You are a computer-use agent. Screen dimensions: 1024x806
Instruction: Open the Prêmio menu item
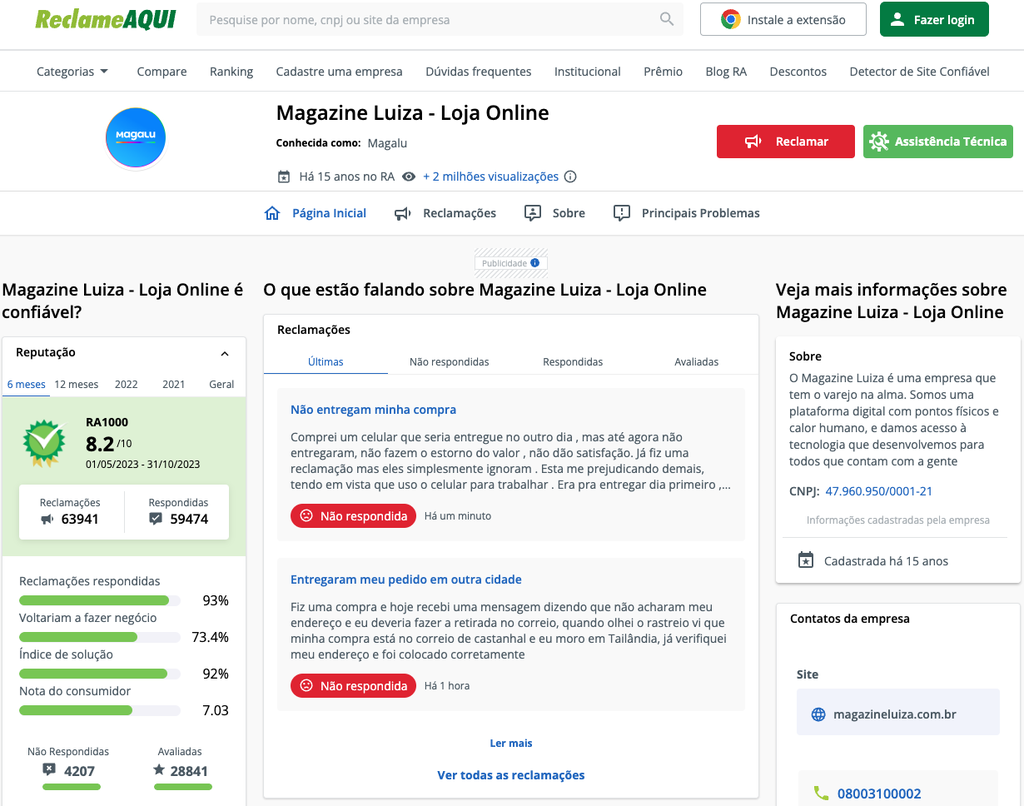(x=663, y=72)
